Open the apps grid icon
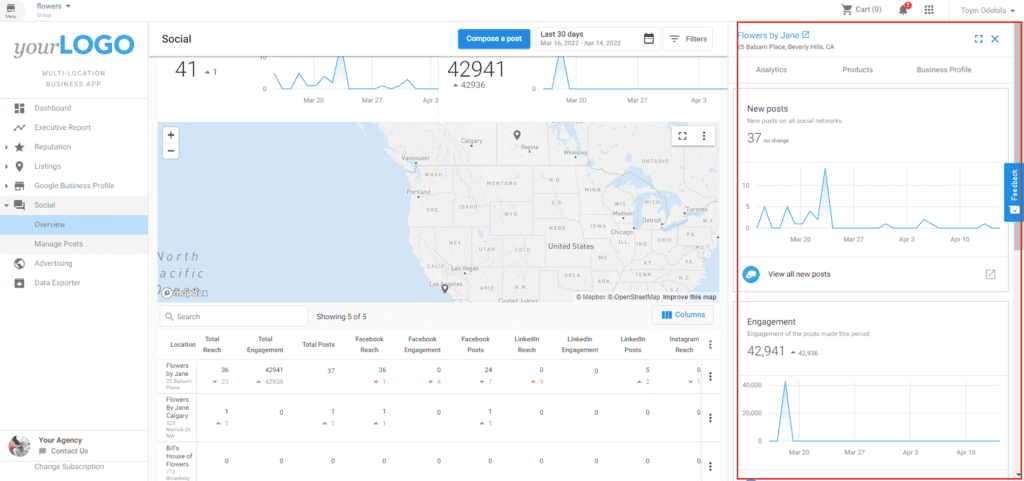Image resolution: width=1024 pixels, height=481 pixels. pos(929,9)
